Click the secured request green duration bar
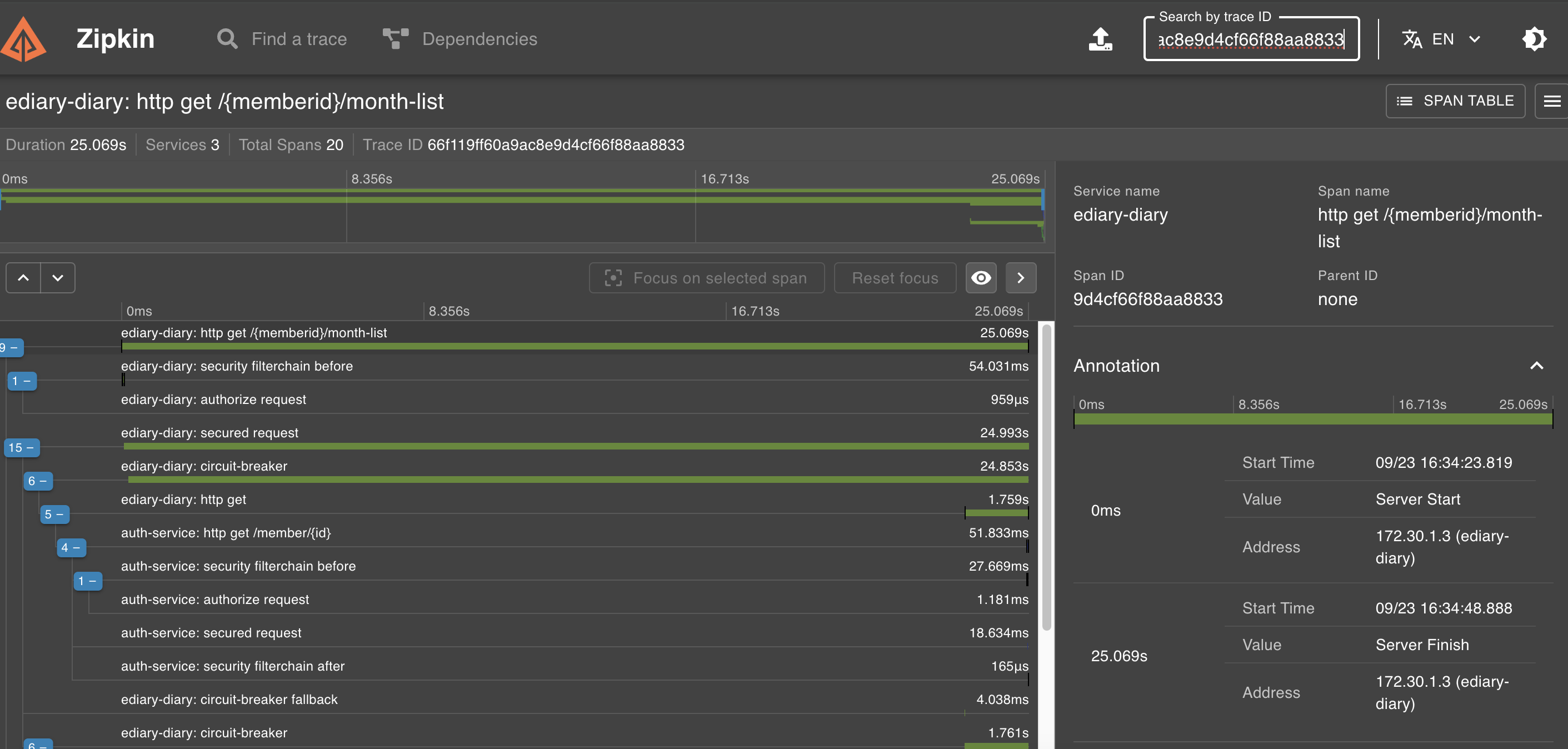This screenshot has height=749, width=1568. click(x=576, y=446)
